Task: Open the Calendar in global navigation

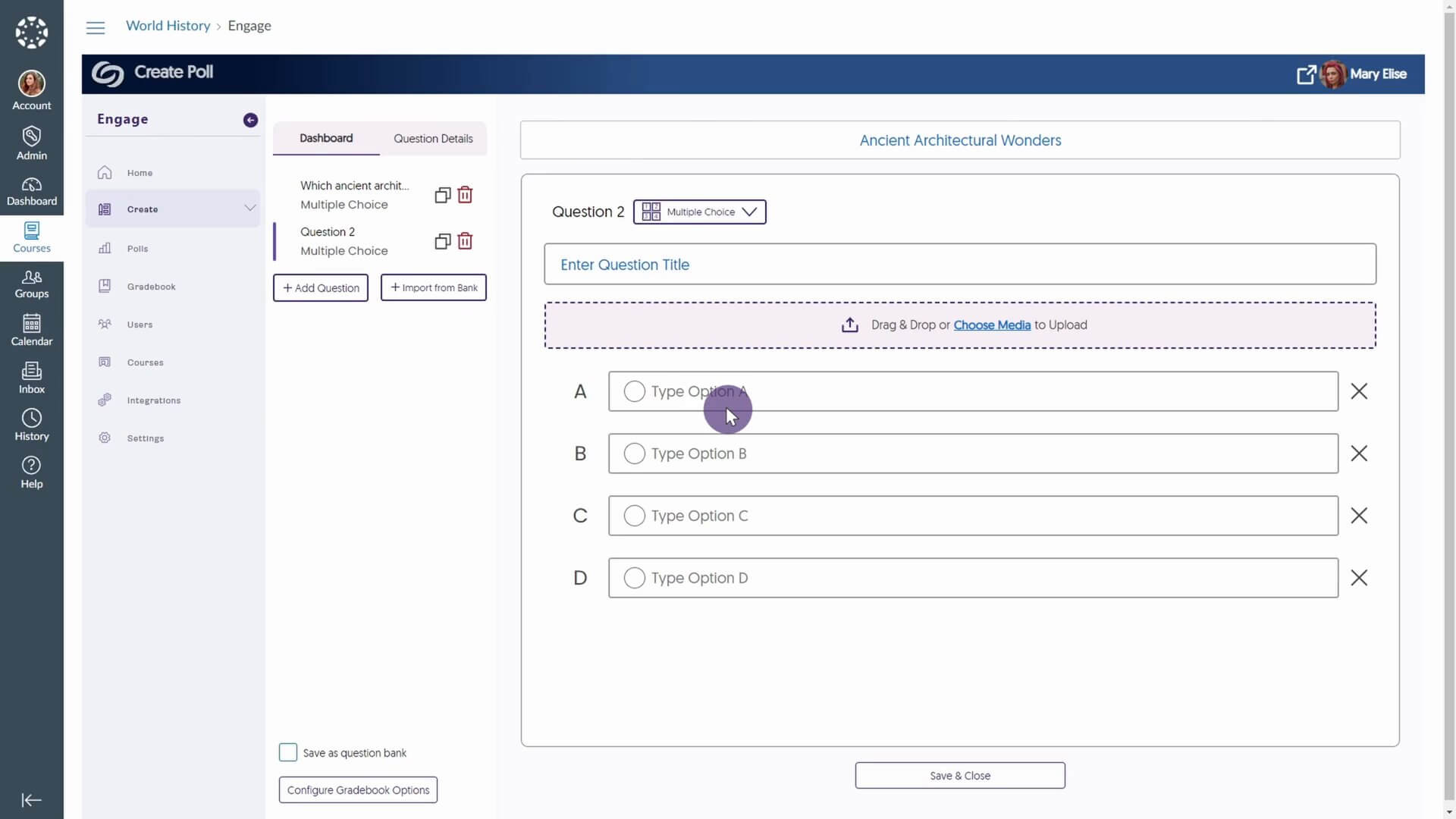Action: [32, 330]
